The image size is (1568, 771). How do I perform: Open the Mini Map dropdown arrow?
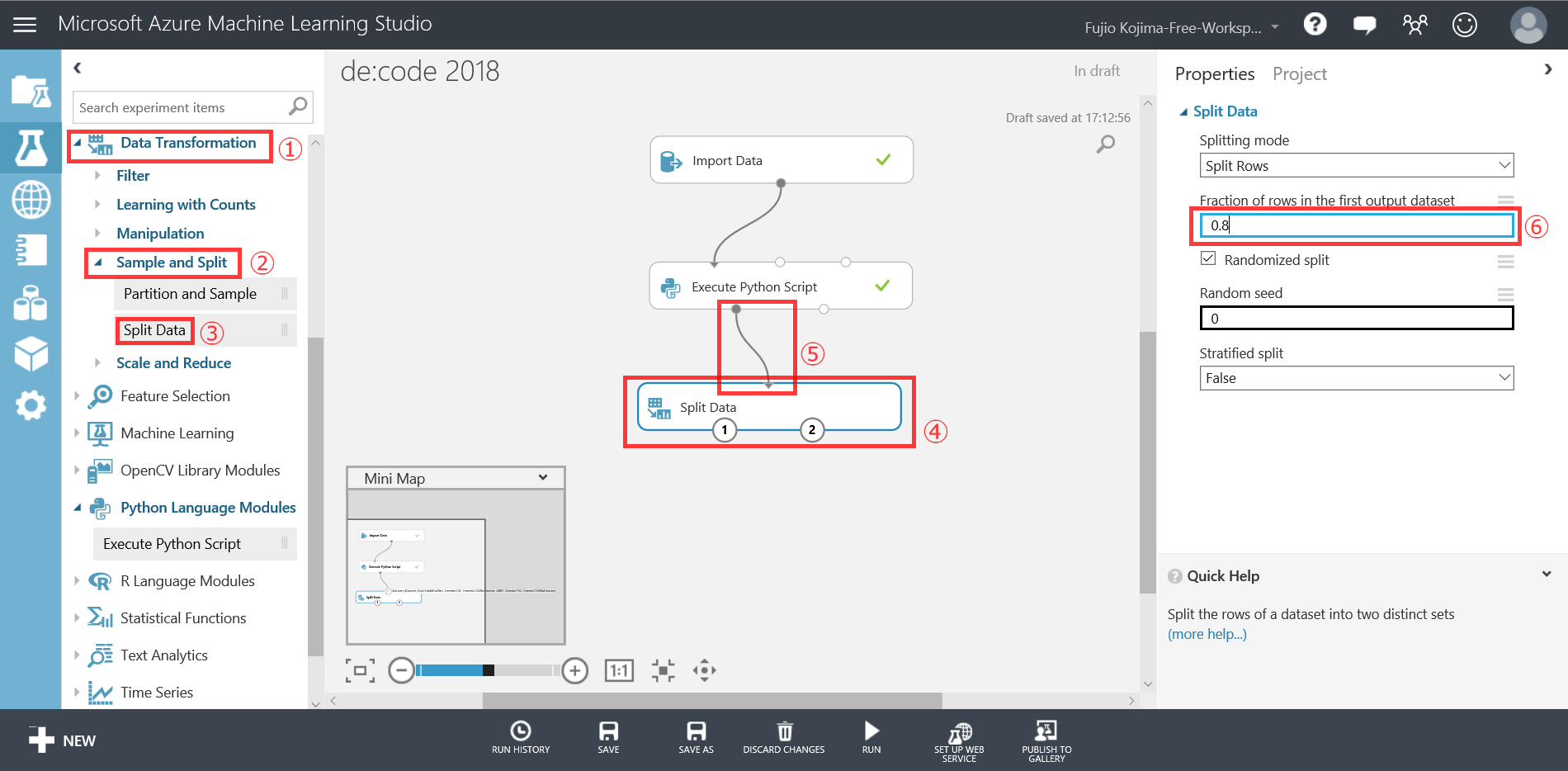pyautogui.click(x=543, y=477)
